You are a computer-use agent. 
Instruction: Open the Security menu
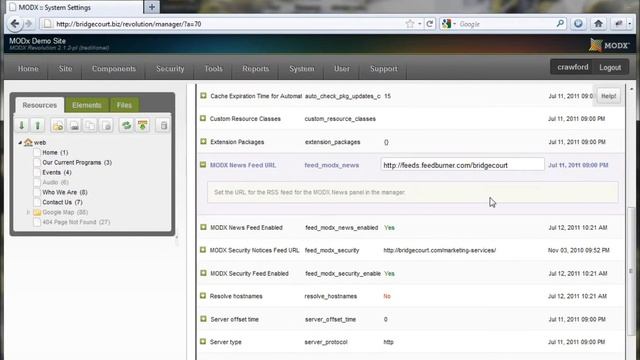click(170, 69)
